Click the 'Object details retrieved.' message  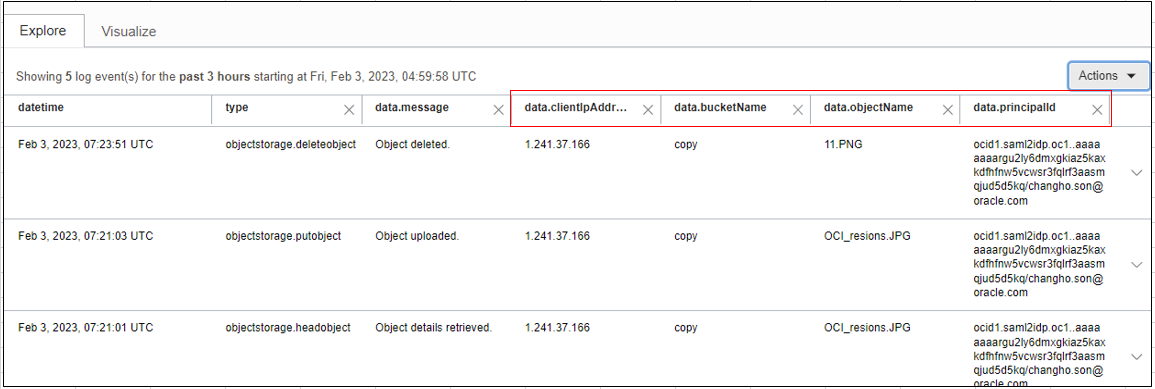pos(433,328)
